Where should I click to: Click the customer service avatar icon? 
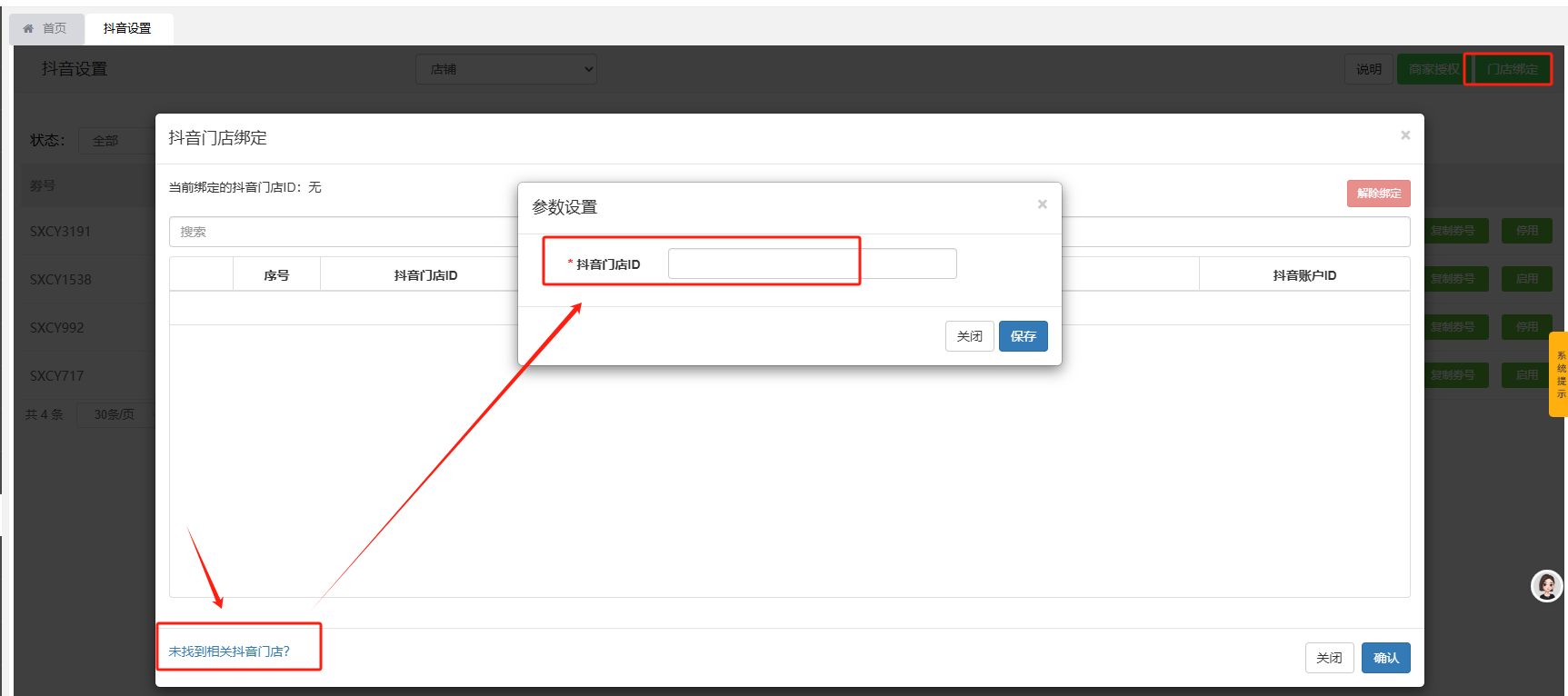pyautogui.click(x=1546, y=586)
